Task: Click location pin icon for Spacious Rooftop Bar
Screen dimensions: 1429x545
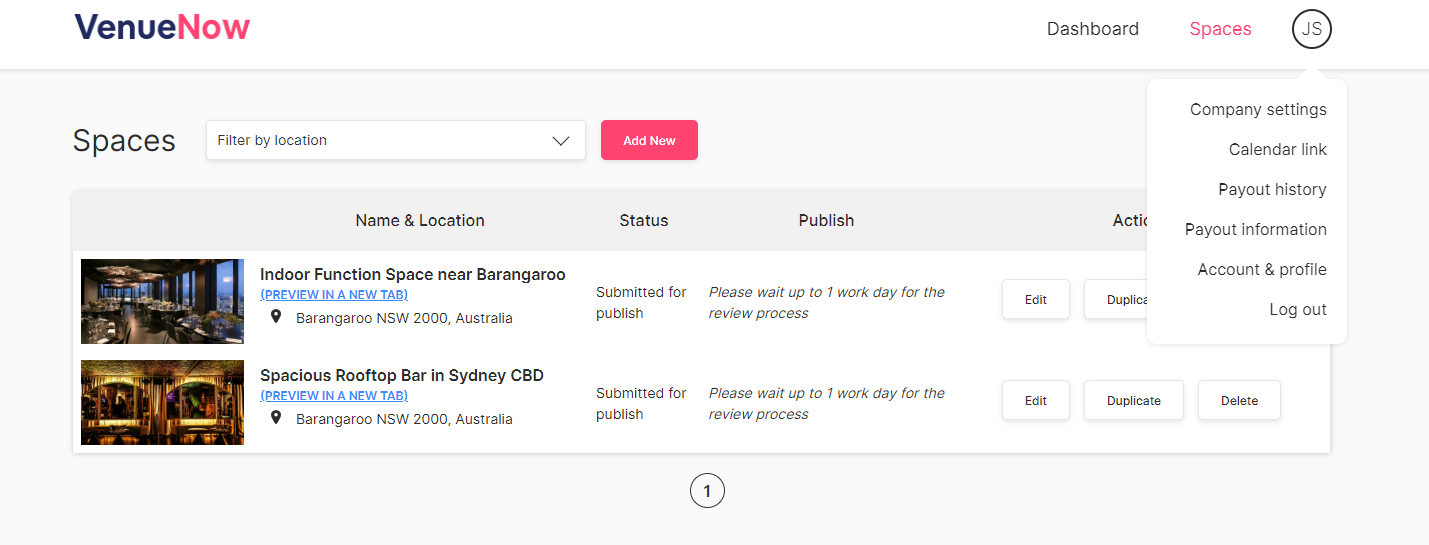Action: click(276, 418)
